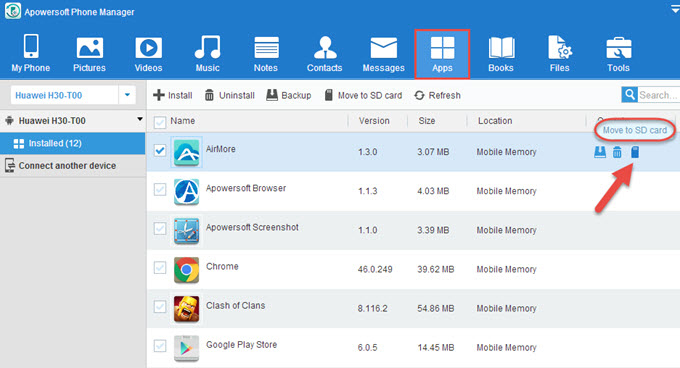
Task: Check the Apowersoft Browser checkbox
Action: 160,189
